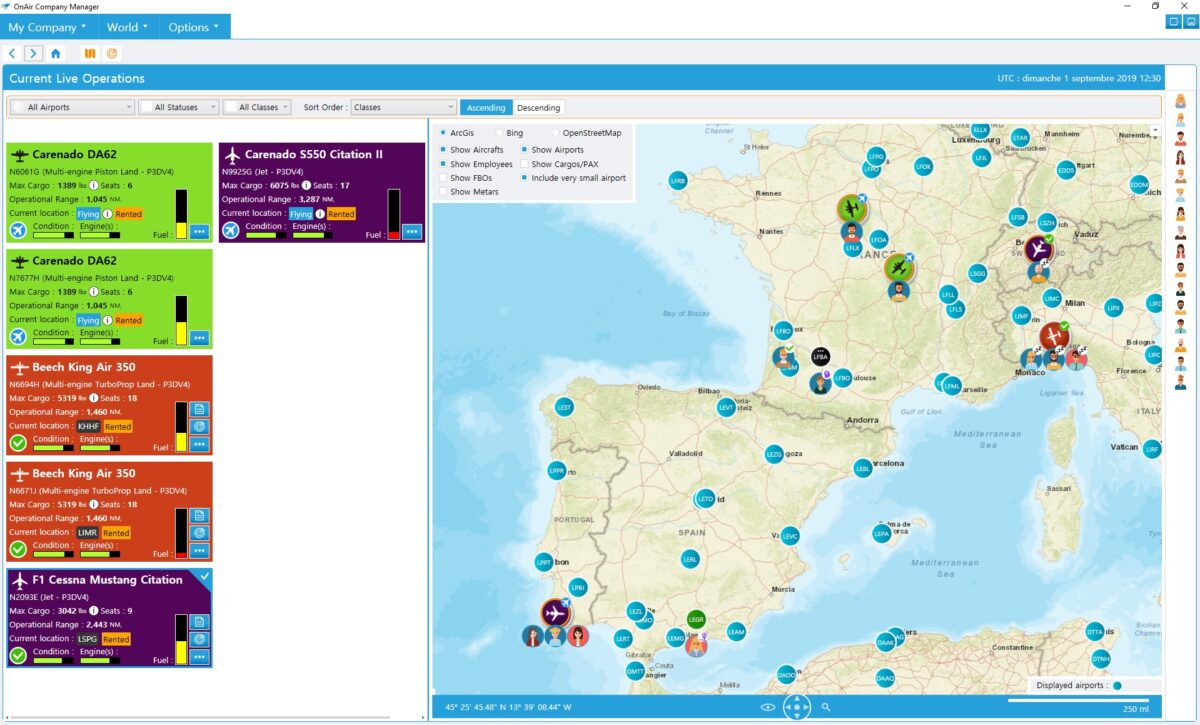Click the fuel level gauge on N9925G Citation II
This screenshot has width=1200, height=725.
pyautogui.click(x=393, y=217)
